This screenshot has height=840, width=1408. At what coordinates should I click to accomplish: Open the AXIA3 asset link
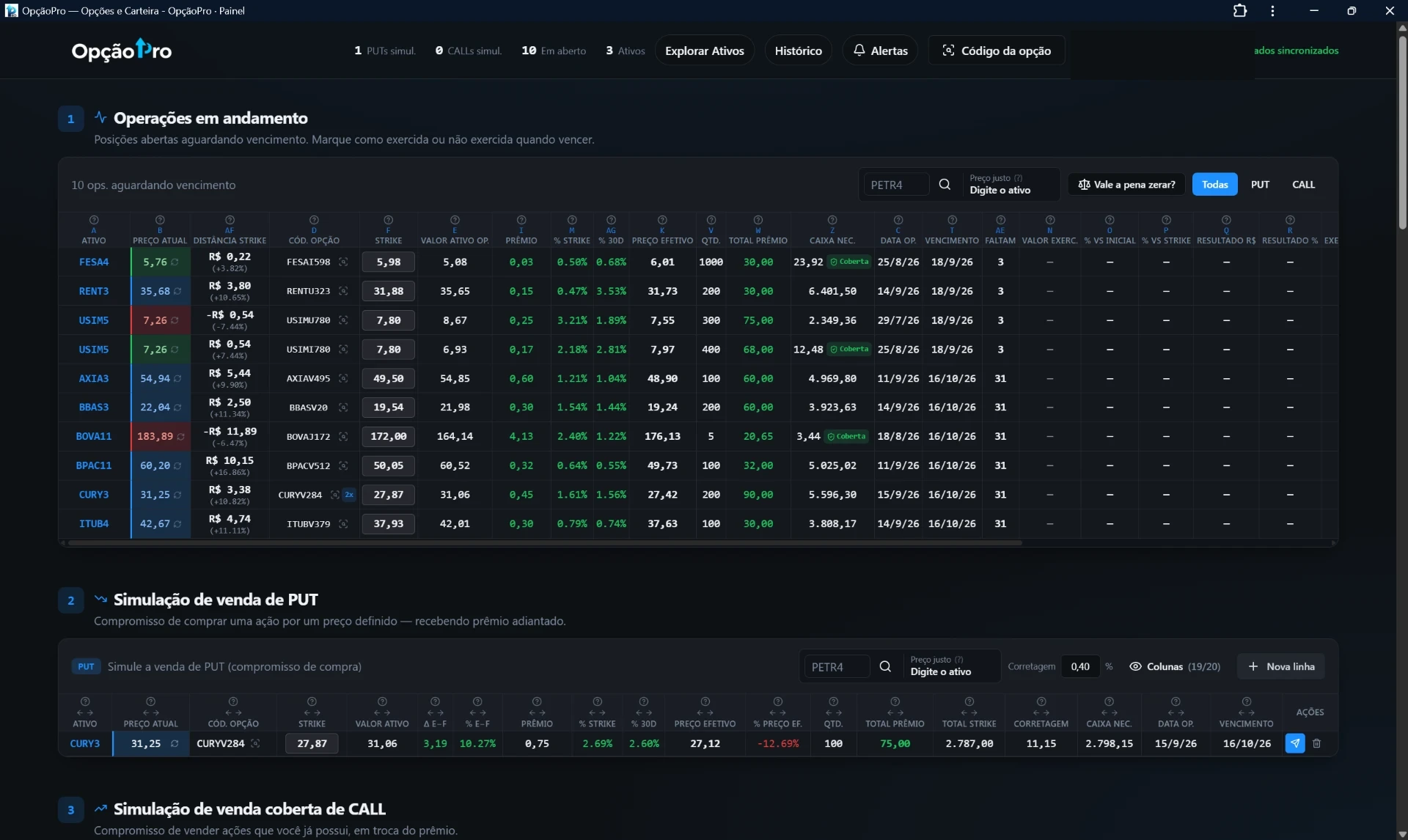[94, 379]
